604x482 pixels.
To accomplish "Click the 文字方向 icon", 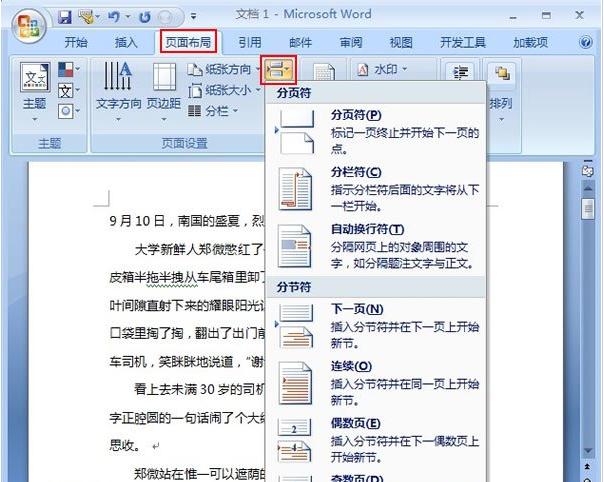I will coord(118,91).
